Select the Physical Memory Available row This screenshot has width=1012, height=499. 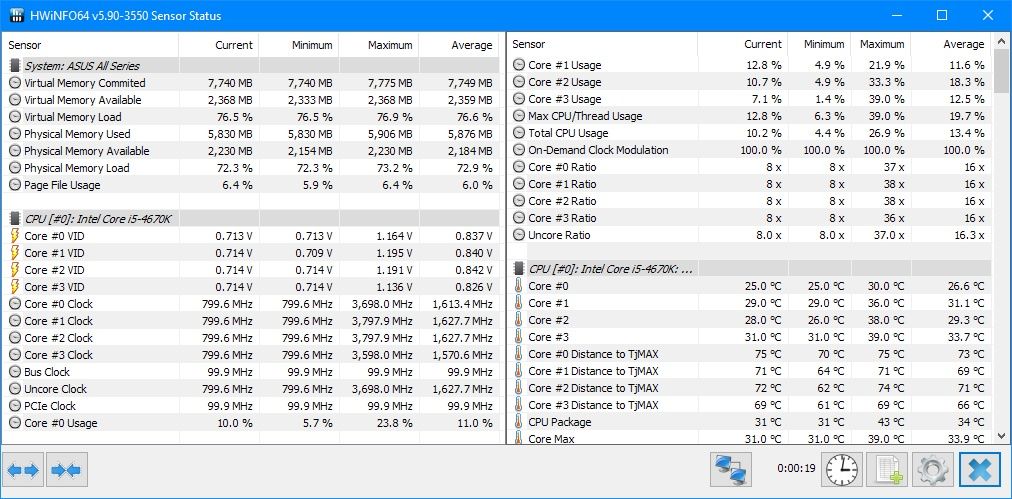point(251,151)
